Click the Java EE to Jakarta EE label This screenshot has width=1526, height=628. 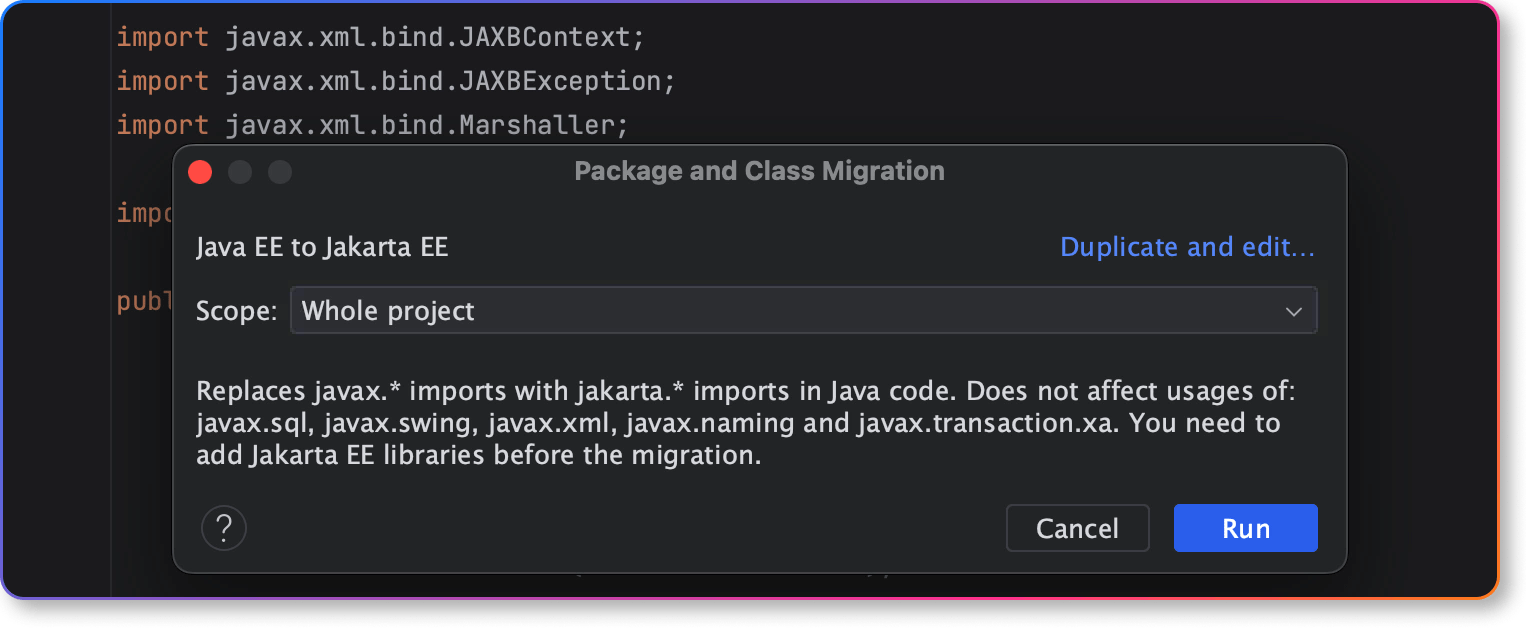point(322,247)
